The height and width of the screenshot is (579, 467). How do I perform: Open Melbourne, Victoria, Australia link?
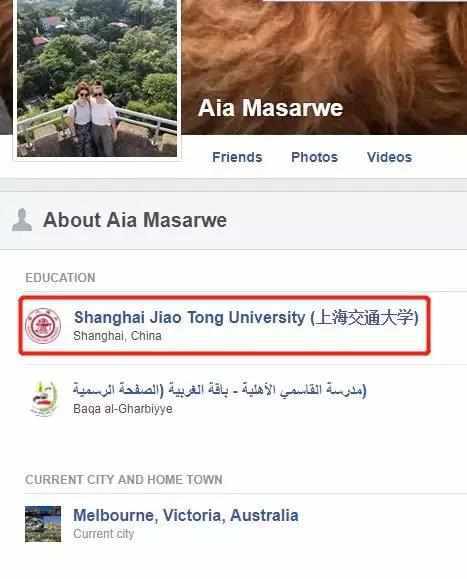coord(186,515)
